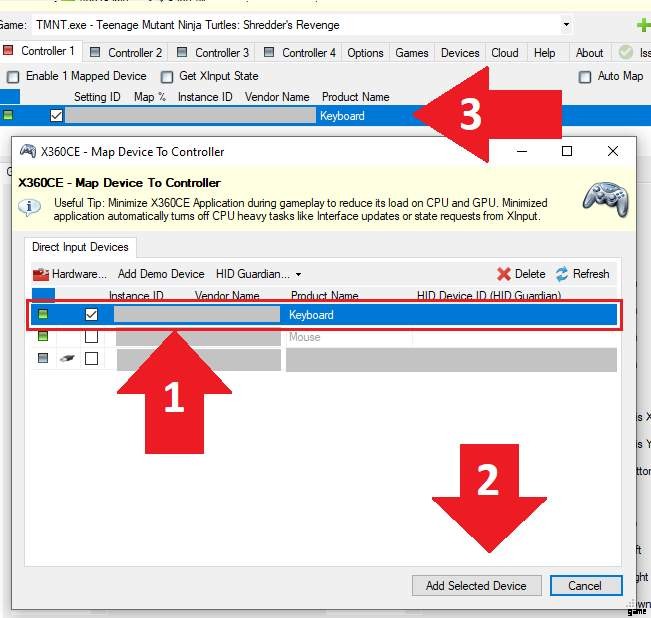The width and height of the screenshot is (651, 618).
Task: Click green status icon of main window Keyboard row
Action: tap(8, 115)
